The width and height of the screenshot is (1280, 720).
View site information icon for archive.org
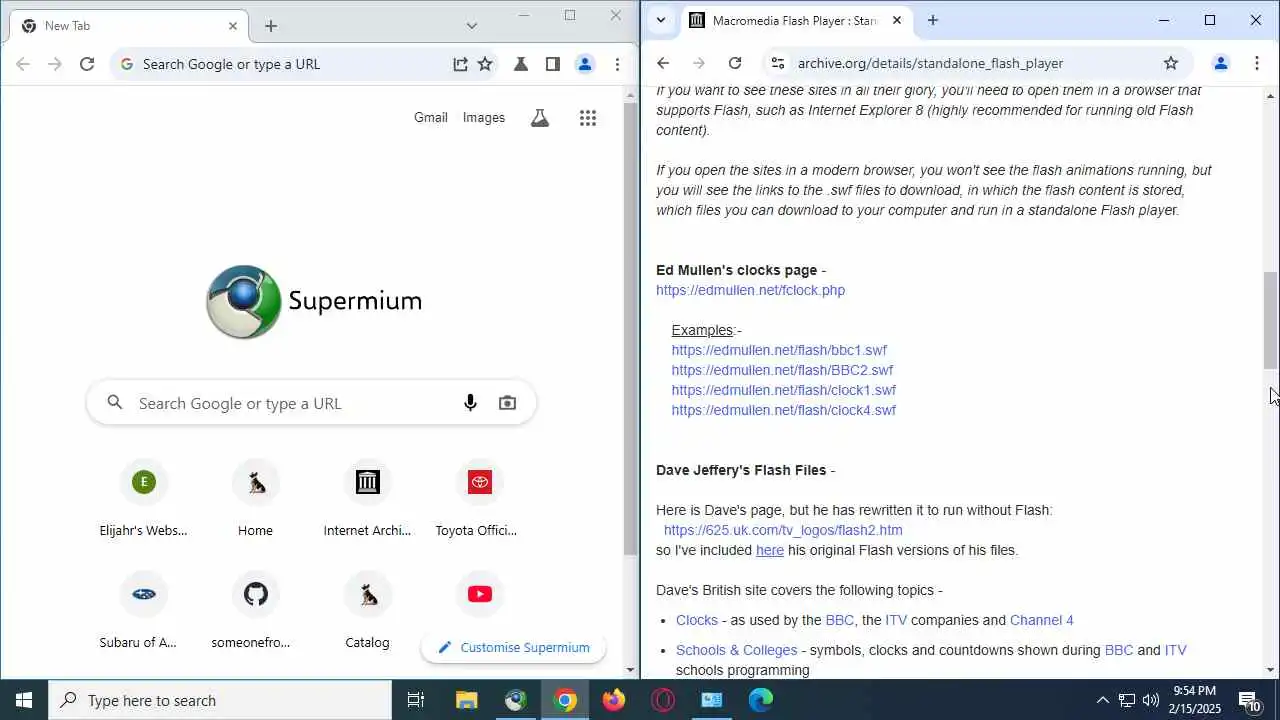(777, 63)
